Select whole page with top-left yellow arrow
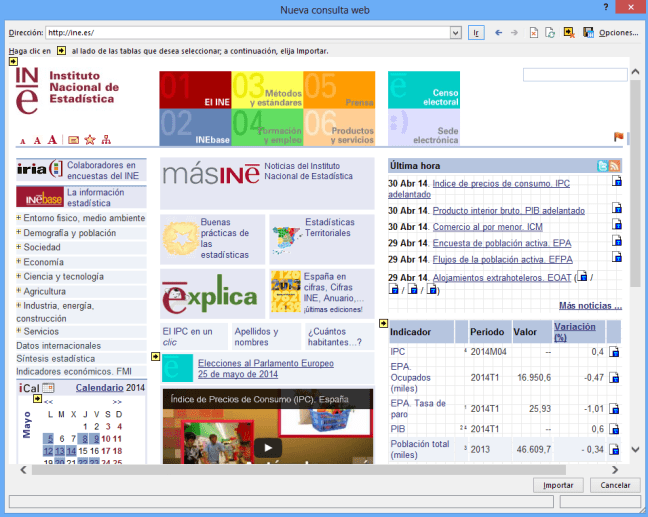This screenshot has height=517, width=648. pyautogui.click(x=13, y=61)
